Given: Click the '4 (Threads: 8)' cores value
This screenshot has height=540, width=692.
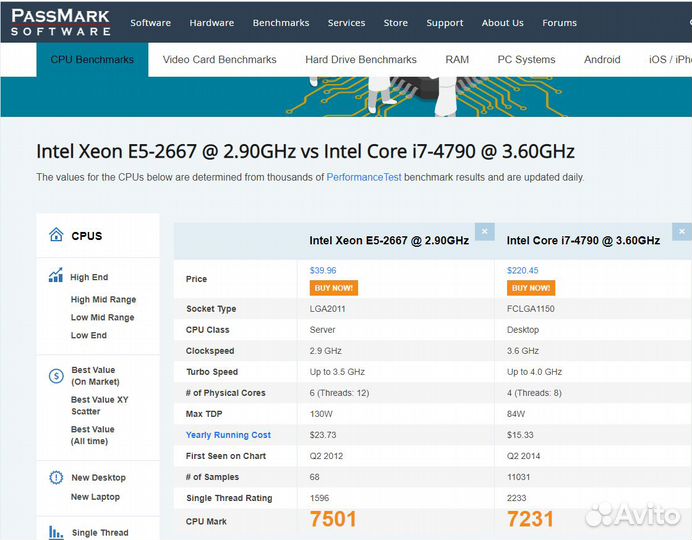Looking at the screenshot, I should (x=534, y=393).
